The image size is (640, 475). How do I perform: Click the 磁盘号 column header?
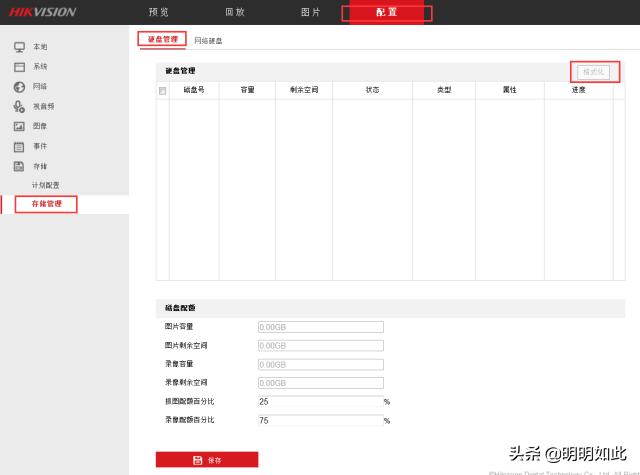(x=194, y=90)
